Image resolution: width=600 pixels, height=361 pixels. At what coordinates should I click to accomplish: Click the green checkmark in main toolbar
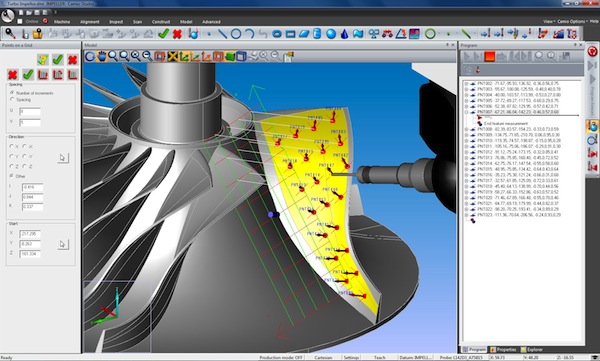(x=163, y=34)
